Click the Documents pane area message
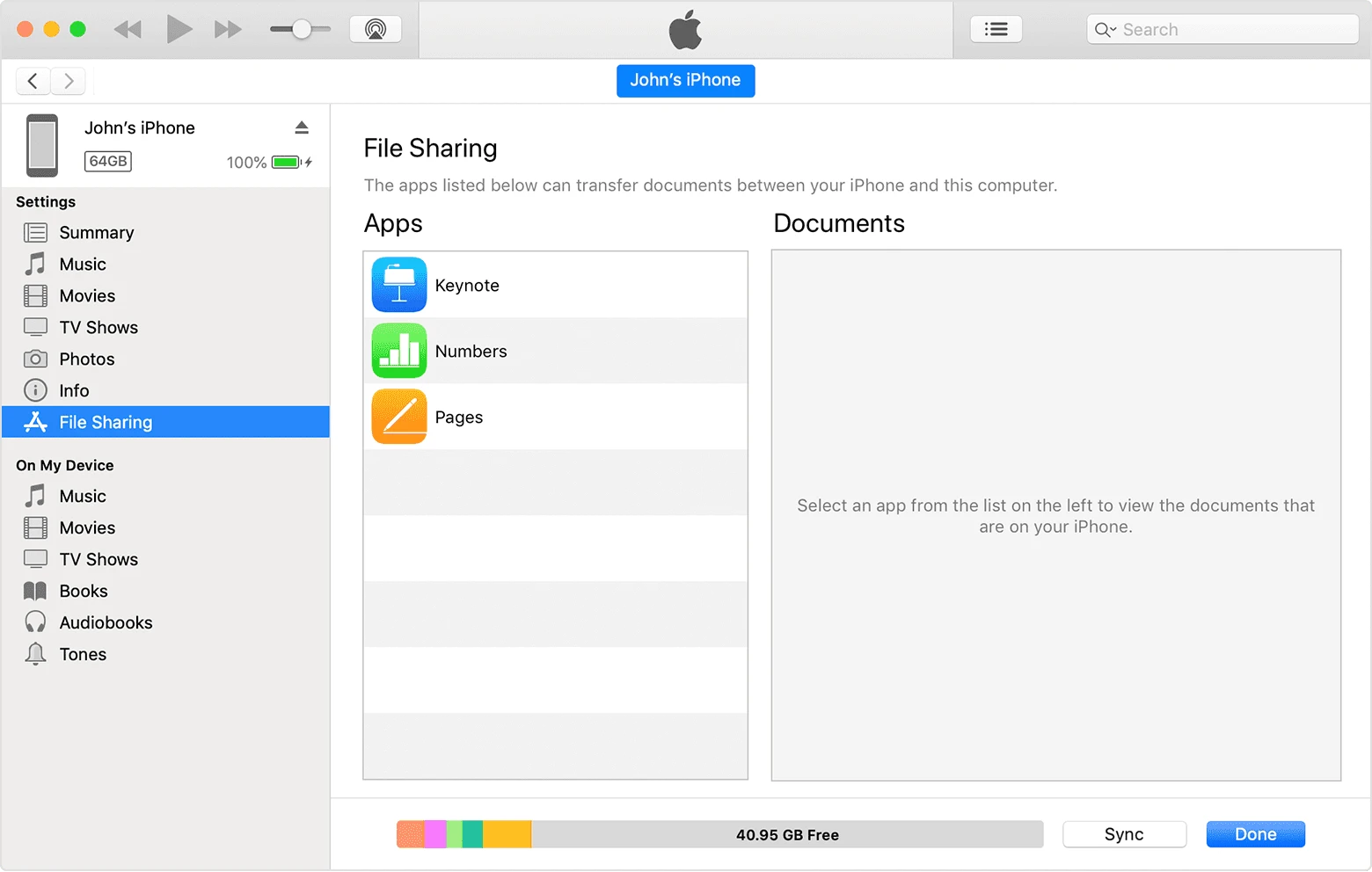The width and height of the screenshot is (1372, 872). [x=1055, y=516]
